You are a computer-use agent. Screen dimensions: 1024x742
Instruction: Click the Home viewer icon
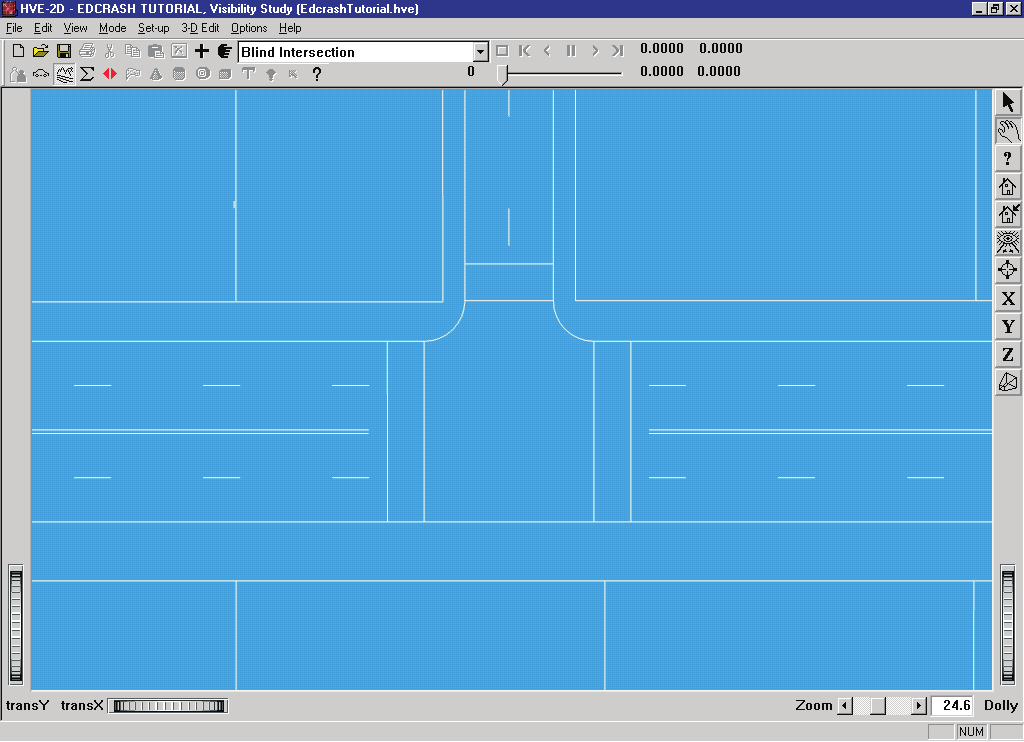pyautogui.click(x=1008, y=187)
